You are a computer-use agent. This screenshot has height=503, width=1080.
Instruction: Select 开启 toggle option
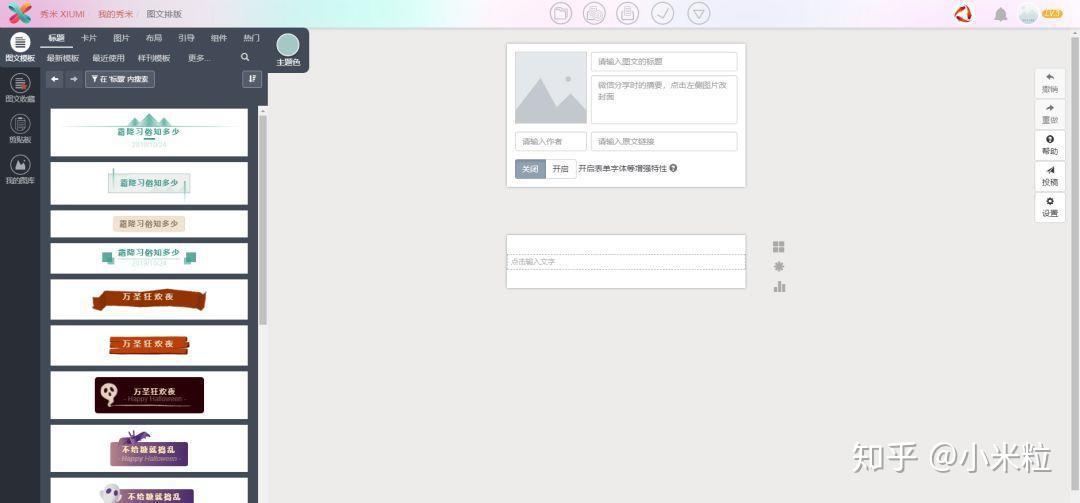(561, 169)
